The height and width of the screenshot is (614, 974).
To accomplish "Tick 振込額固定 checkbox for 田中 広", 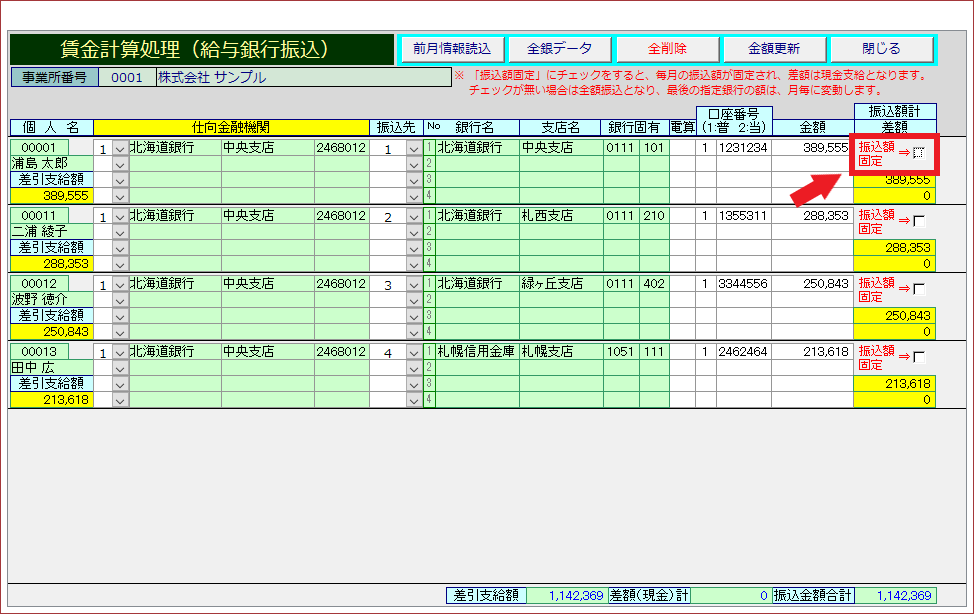I will [x=919, y=358].
